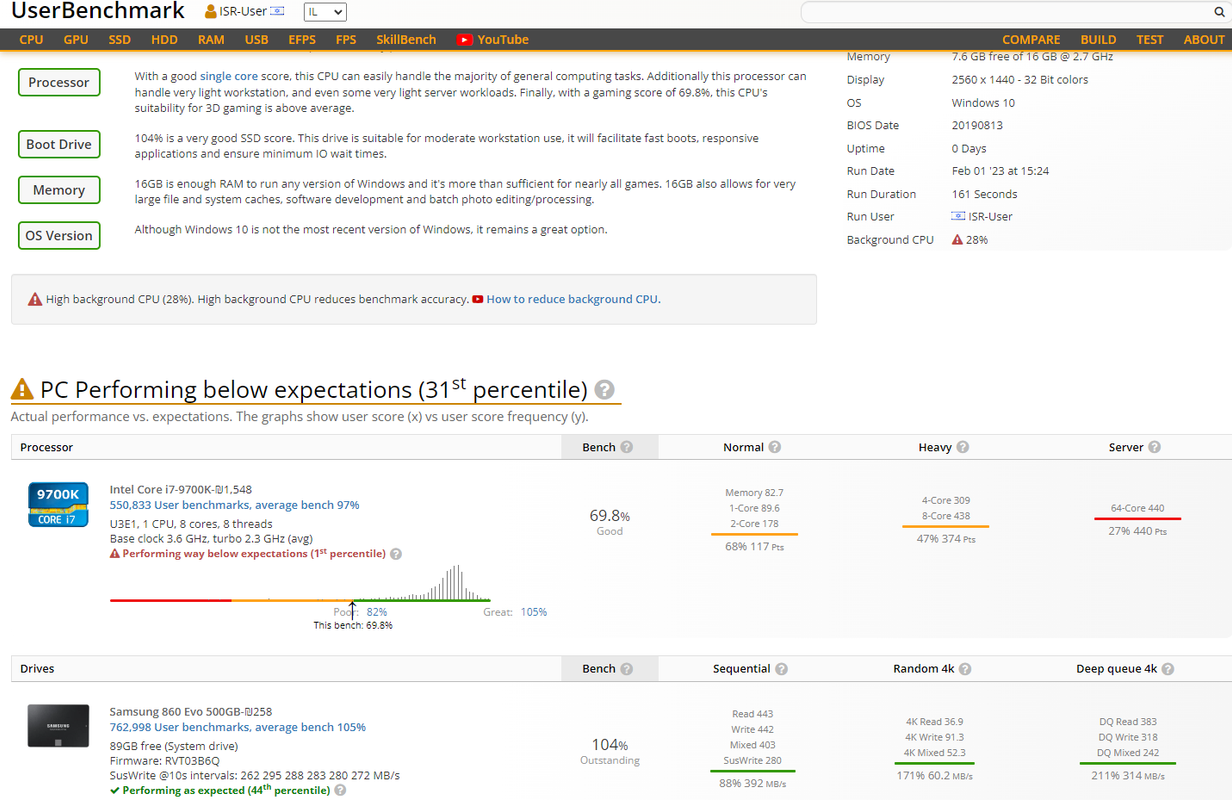Open the EFPS menu item
This screenshot has width=1232, height=800.
click(302, 40)
